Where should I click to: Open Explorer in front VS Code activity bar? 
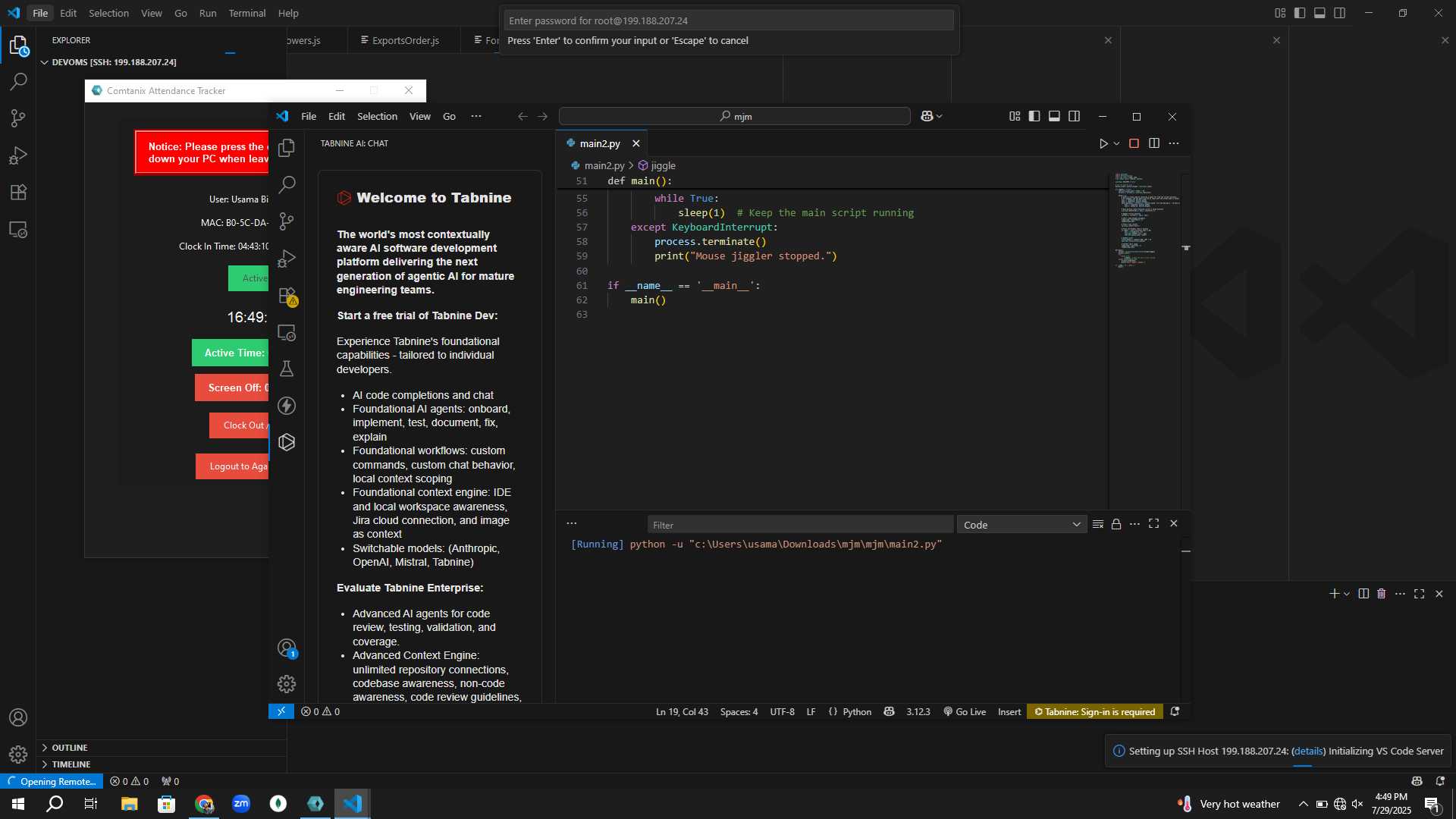coord(287,148)
